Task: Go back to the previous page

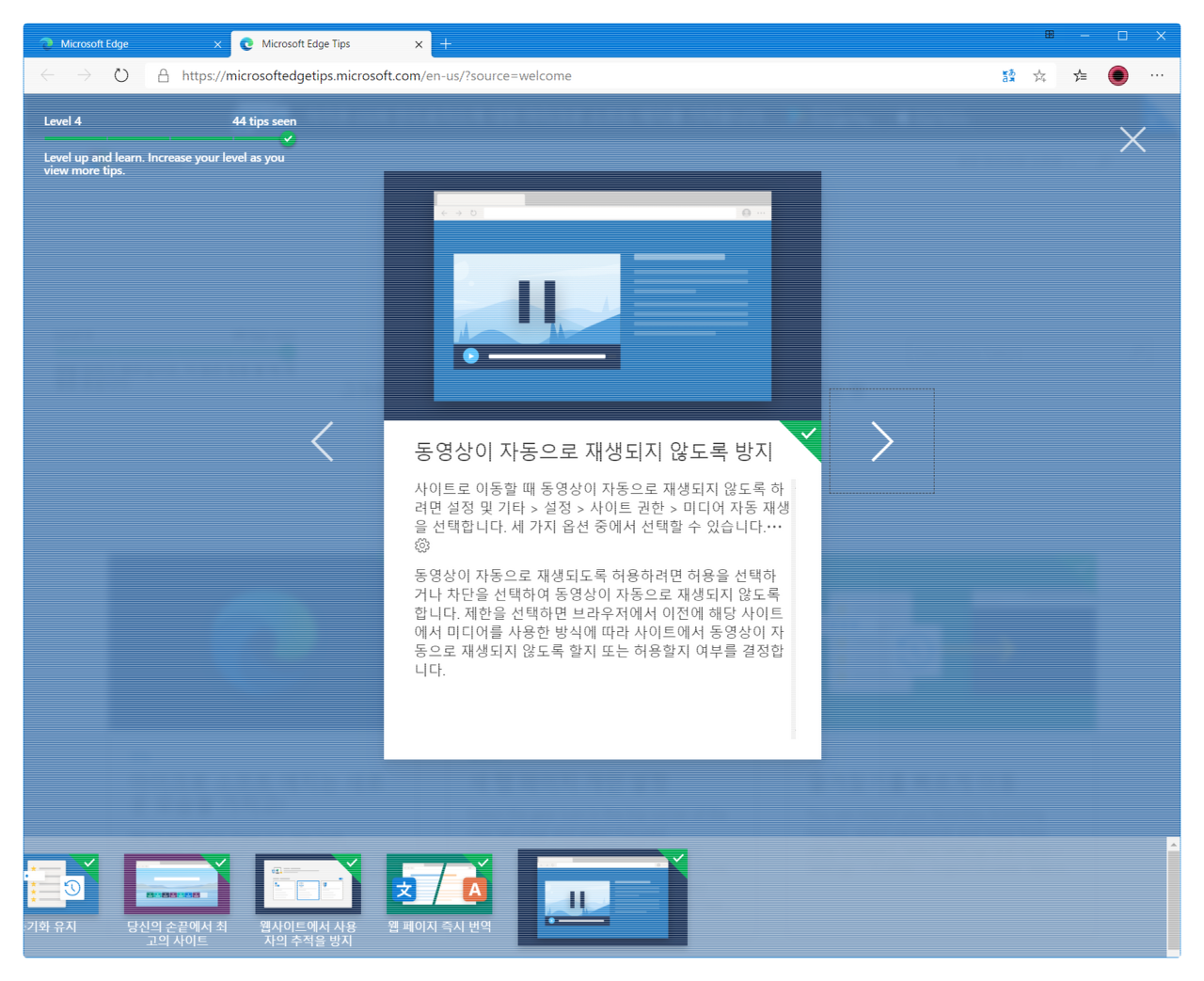Action: [x=47, y=75]
